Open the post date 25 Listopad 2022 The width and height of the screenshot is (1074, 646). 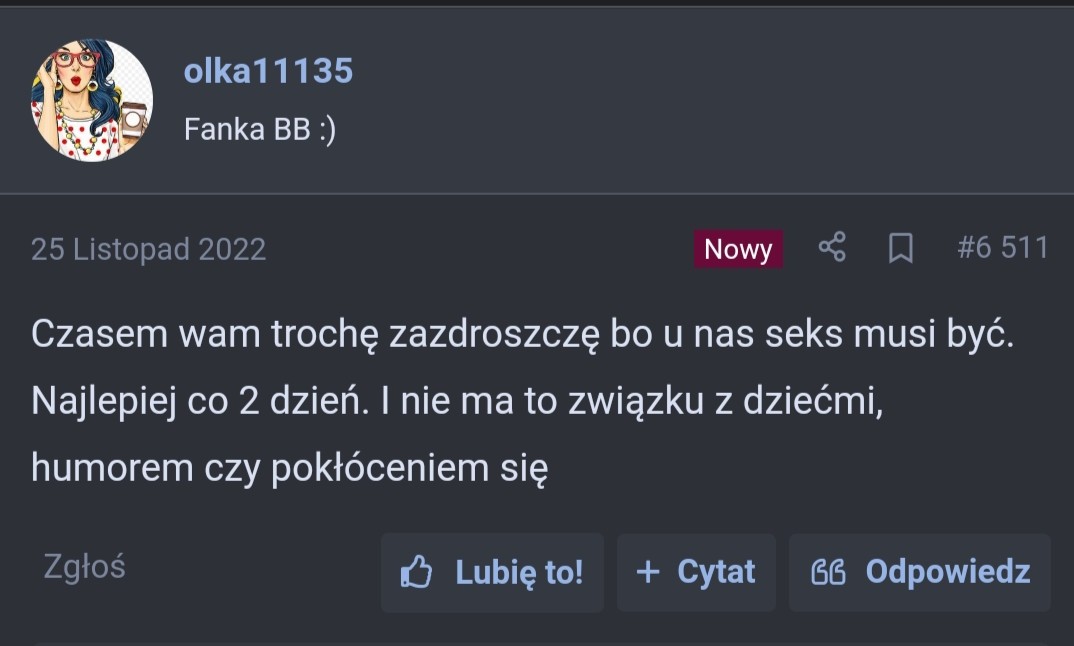(148, 249)
